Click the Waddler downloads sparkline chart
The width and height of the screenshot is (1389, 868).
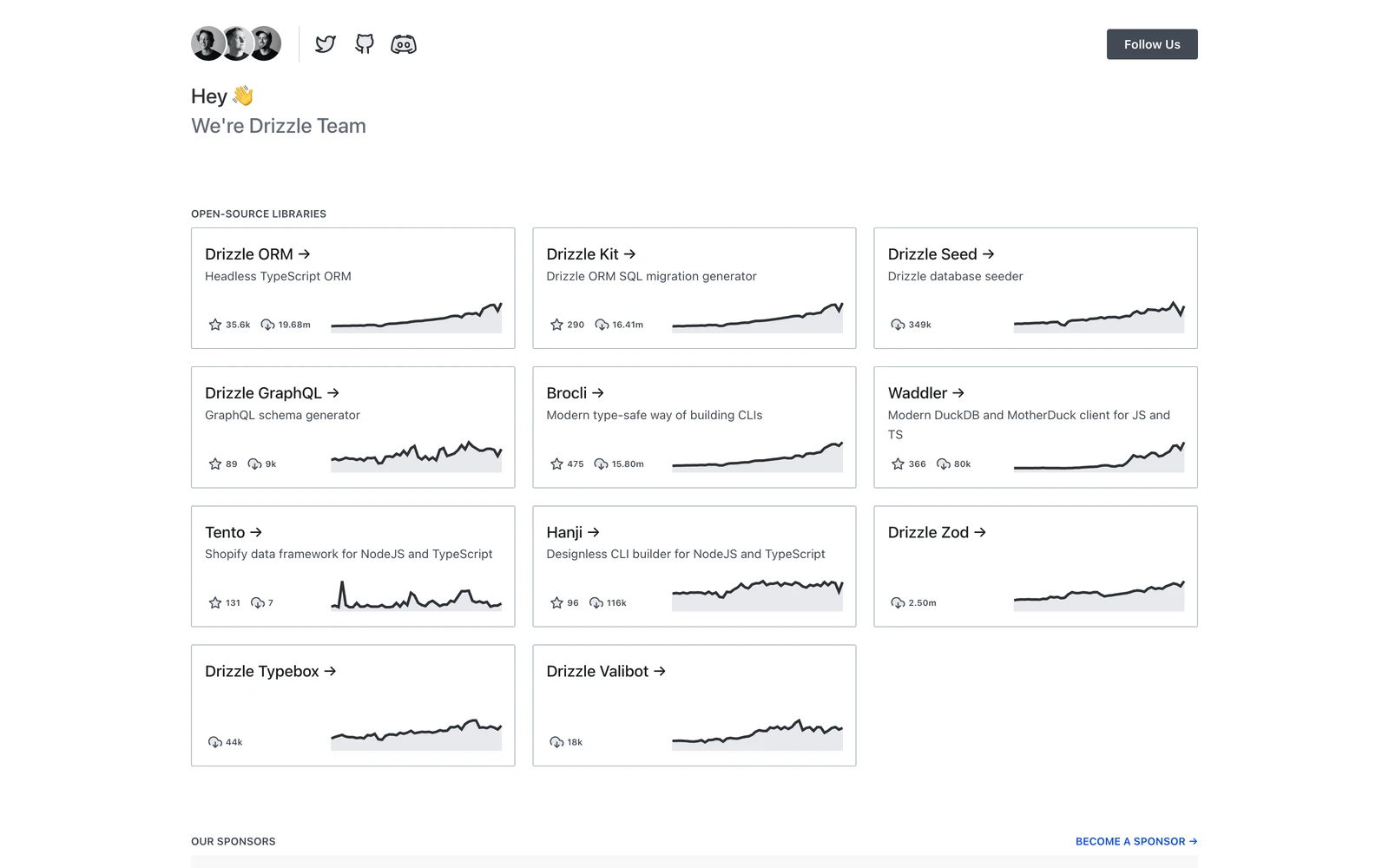coord(1099,456)
